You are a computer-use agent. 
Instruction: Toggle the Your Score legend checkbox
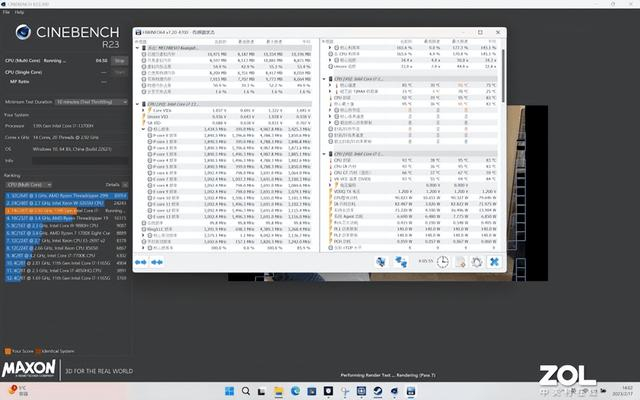(x=7, y=351)
